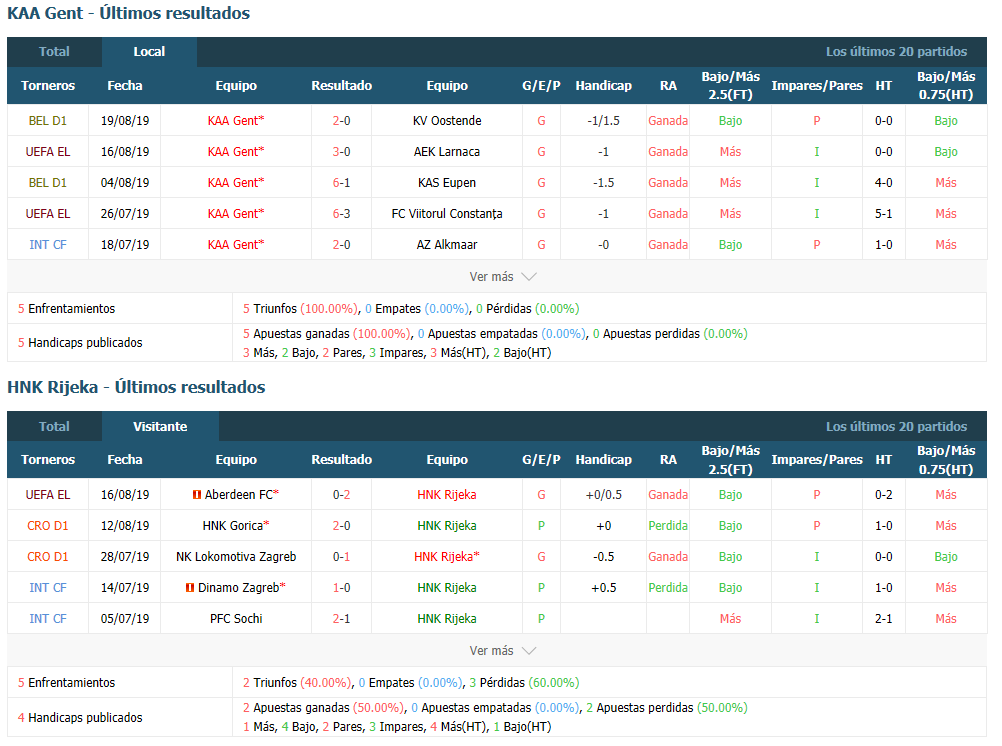Click the G/E/P header in the HNK Rijeka table
Image resolution: width=1002 pixels, height=746 pixels.
[x=541, y=460]
